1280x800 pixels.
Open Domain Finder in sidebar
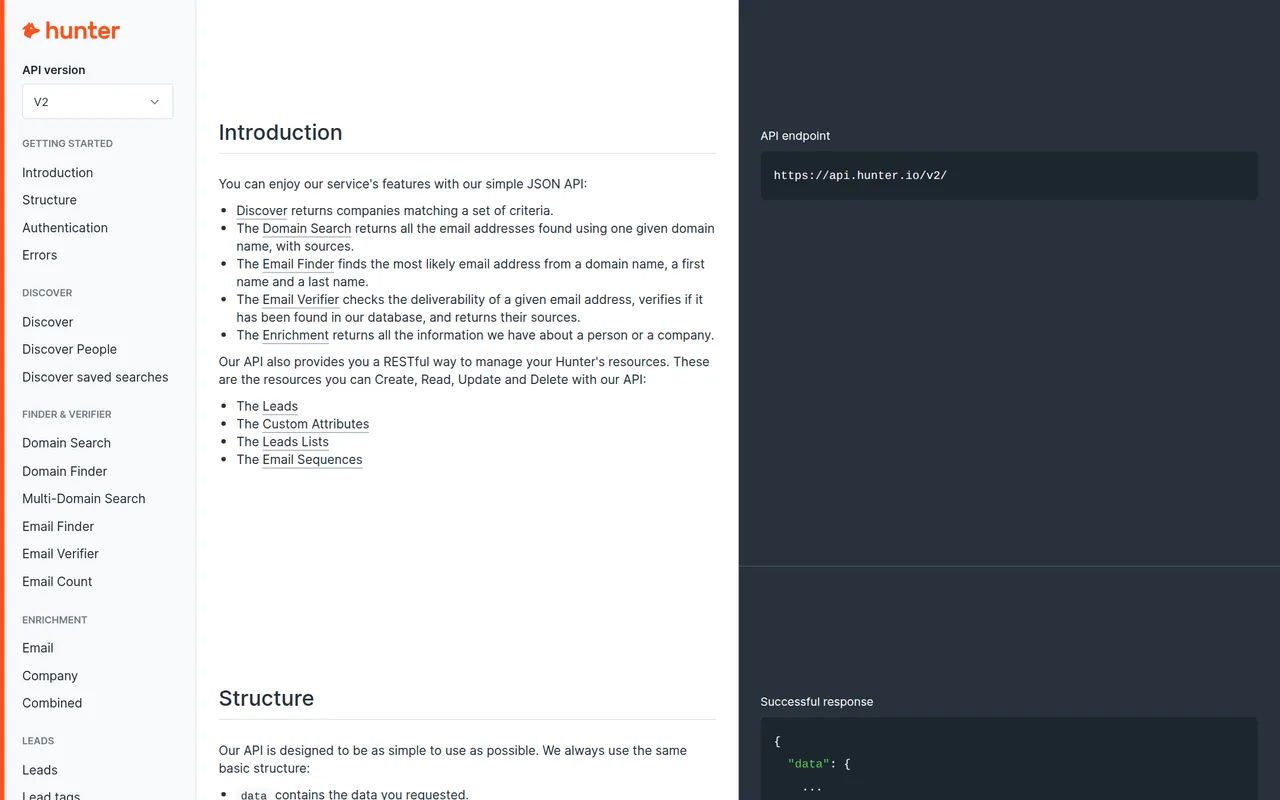click(x=64, y=471)
